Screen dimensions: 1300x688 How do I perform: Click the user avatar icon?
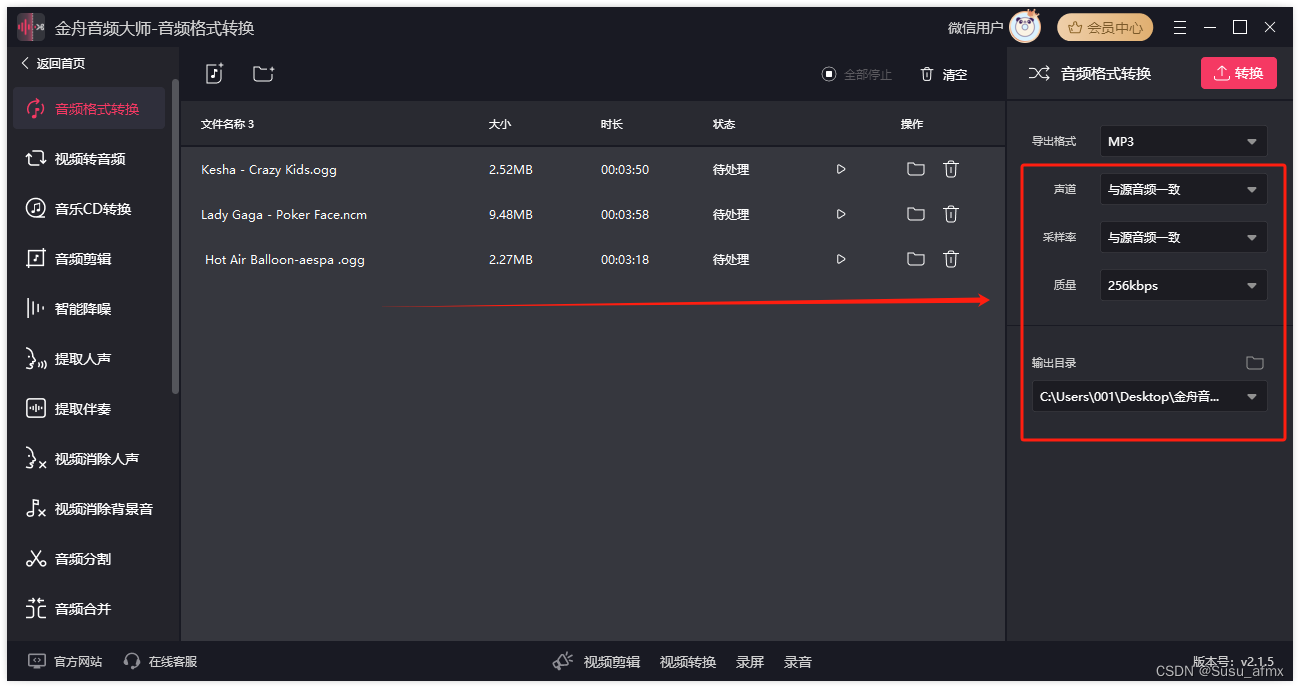click(1025, 27)
